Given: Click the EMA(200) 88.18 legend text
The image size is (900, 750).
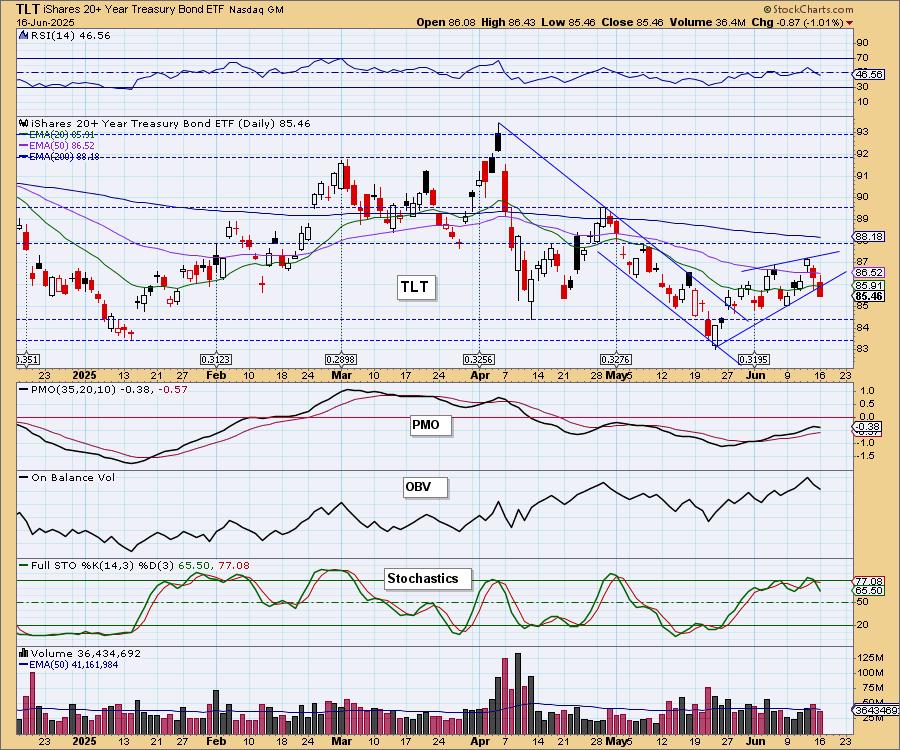Looking at the screenshot, I should pos(64,156).
